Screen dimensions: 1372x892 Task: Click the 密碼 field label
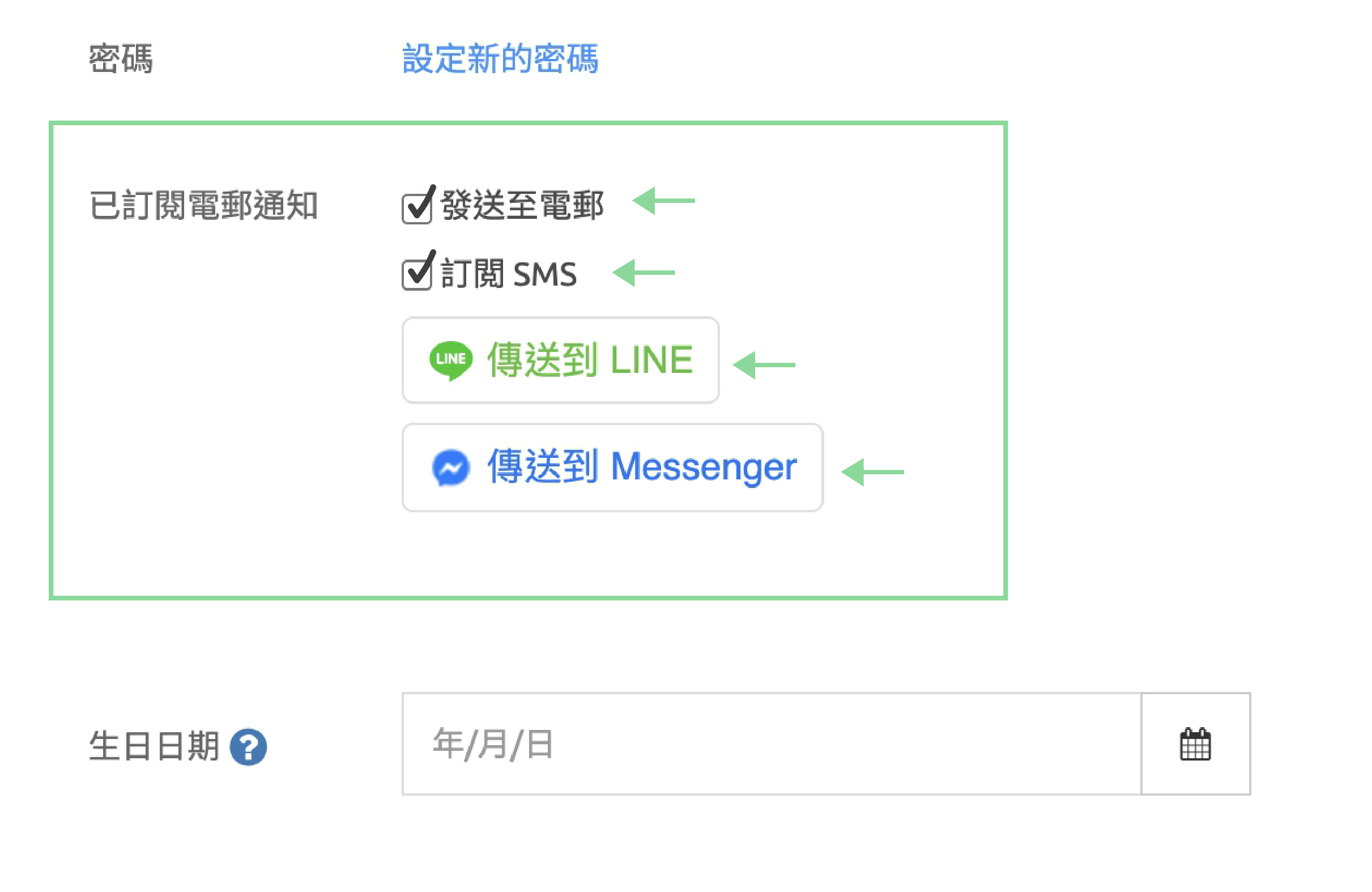coord(121,59)
